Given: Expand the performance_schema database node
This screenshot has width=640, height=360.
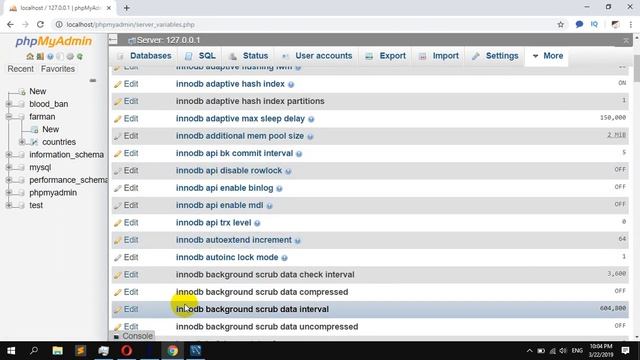Looking at the screenshot, I should pyautogui.click(x=9, y=180).
